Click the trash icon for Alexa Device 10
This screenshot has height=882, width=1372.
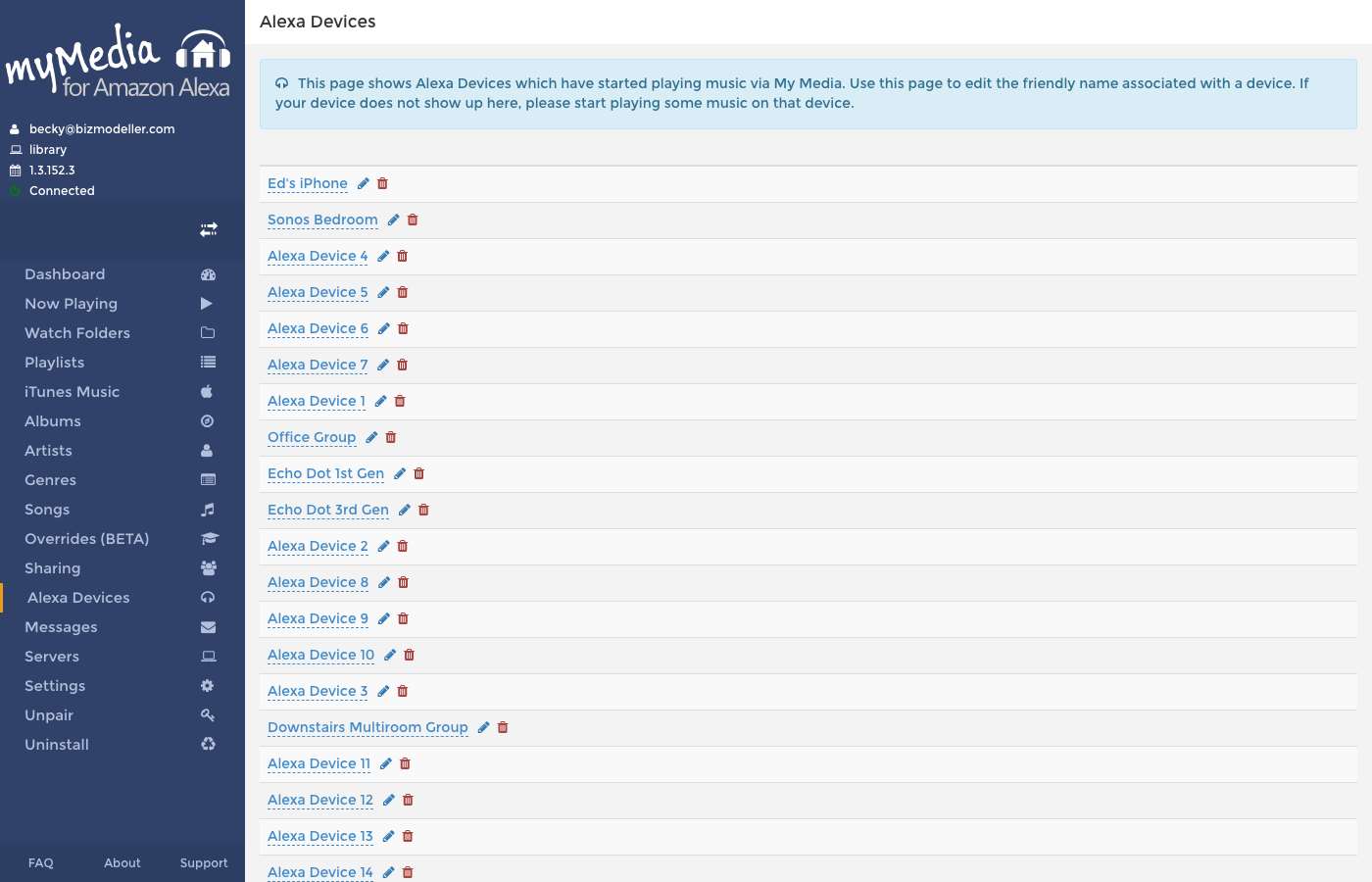click(410, 656)
